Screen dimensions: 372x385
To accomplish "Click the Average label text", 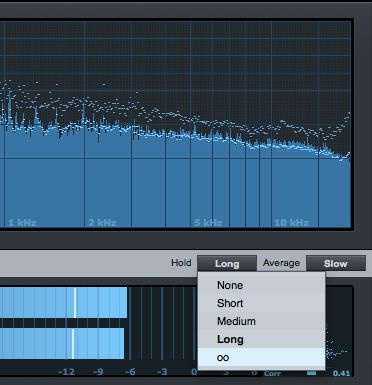I will coord(281,263).
